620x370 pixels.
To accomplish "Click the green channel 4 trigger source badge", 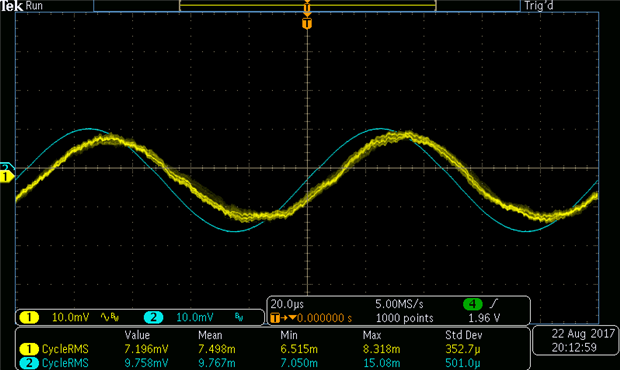I will (473, 304).
